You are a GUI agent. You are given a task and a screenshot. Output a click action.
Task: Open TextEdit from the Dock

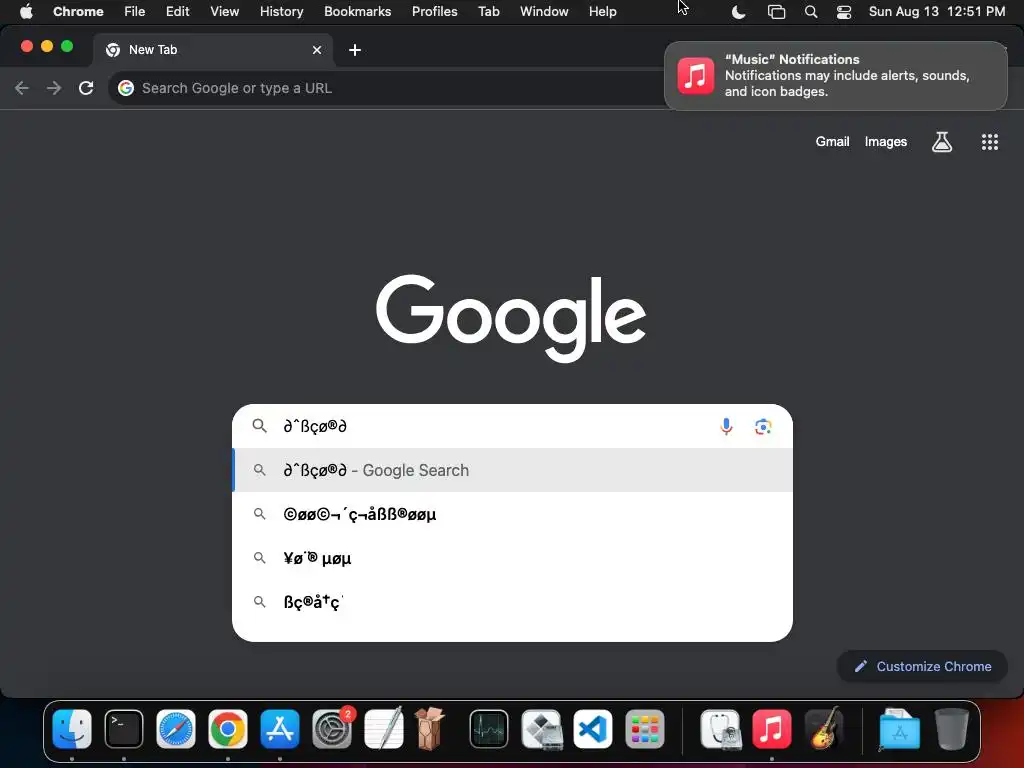(x=383, y=729)
